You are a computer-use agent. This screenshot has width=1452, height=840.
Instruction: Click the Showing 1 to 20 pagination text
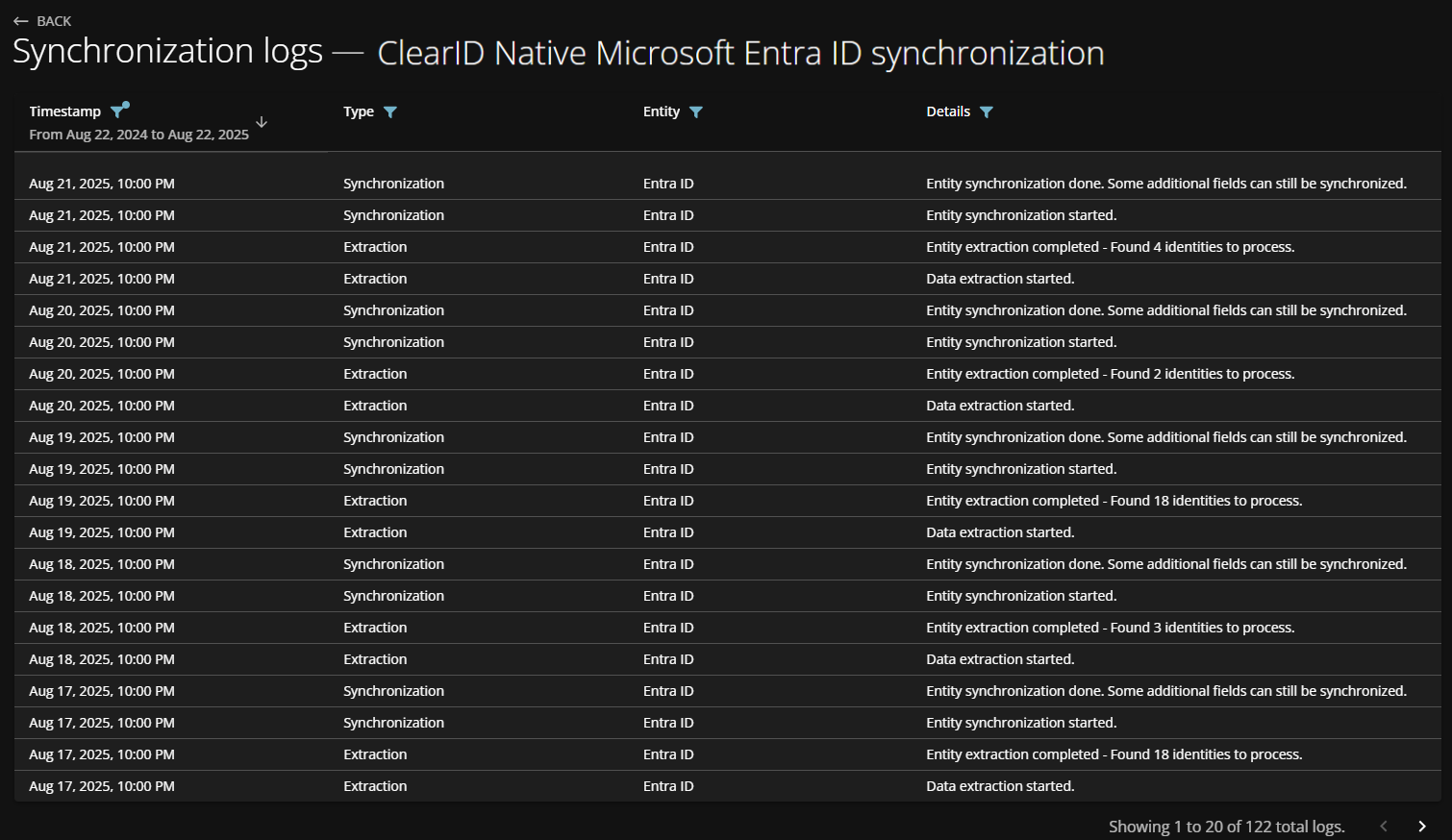[x=1226, y=827]
